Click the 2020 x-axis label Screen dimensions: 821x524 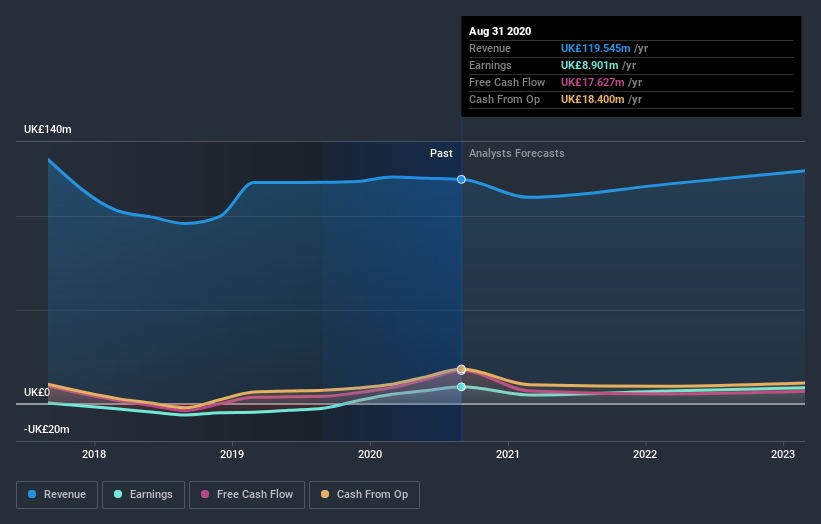pyautogui.click(x=370, y=454)
